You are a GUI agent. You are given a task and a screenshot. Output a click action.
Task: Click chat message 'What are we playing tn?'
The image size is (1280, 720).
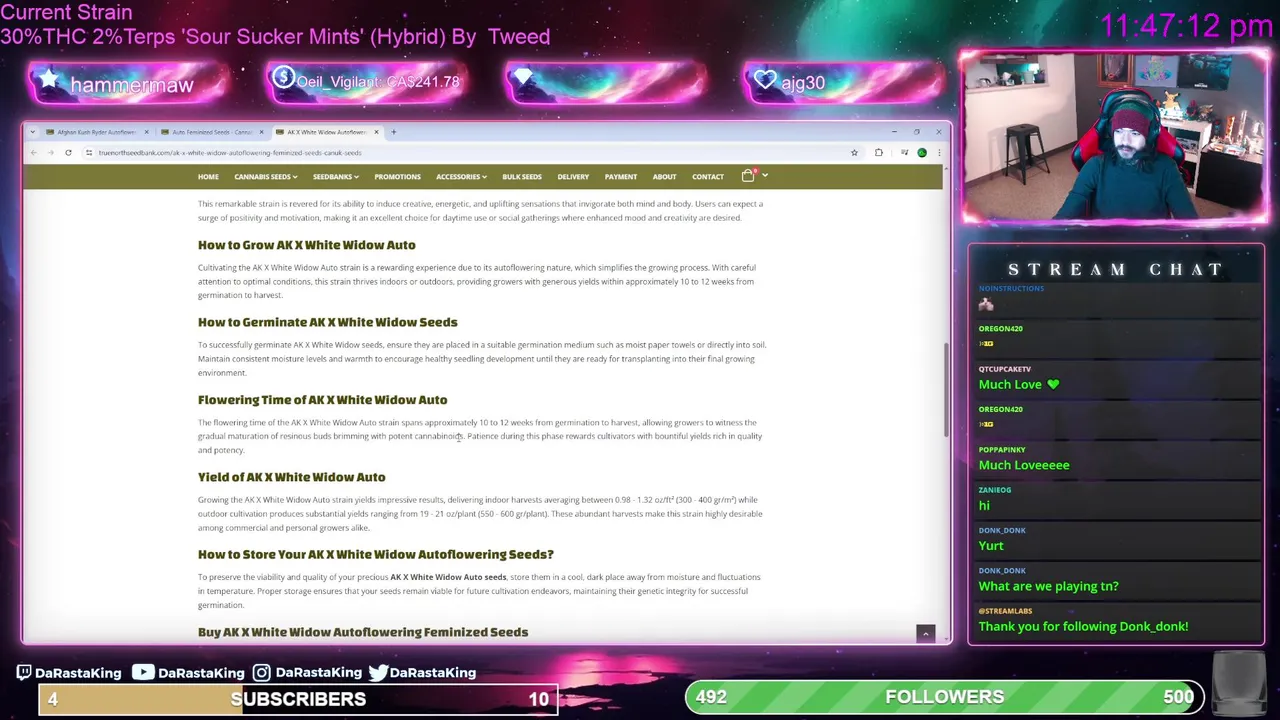[x=1048, y=586]
